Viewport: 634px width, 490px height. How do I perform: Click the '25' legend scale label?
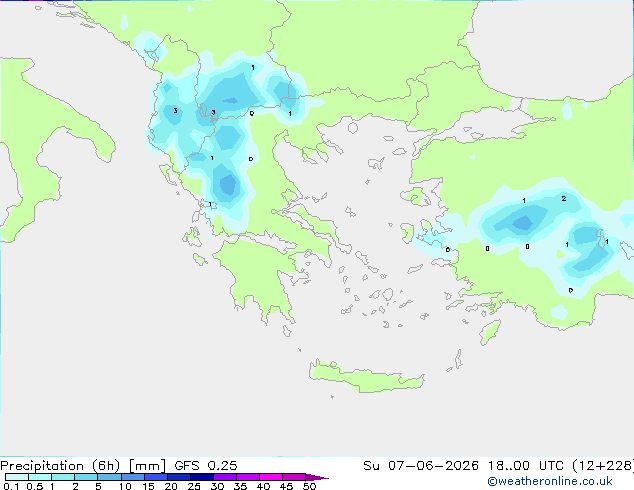pyautogui.click(x=194, y=486)
